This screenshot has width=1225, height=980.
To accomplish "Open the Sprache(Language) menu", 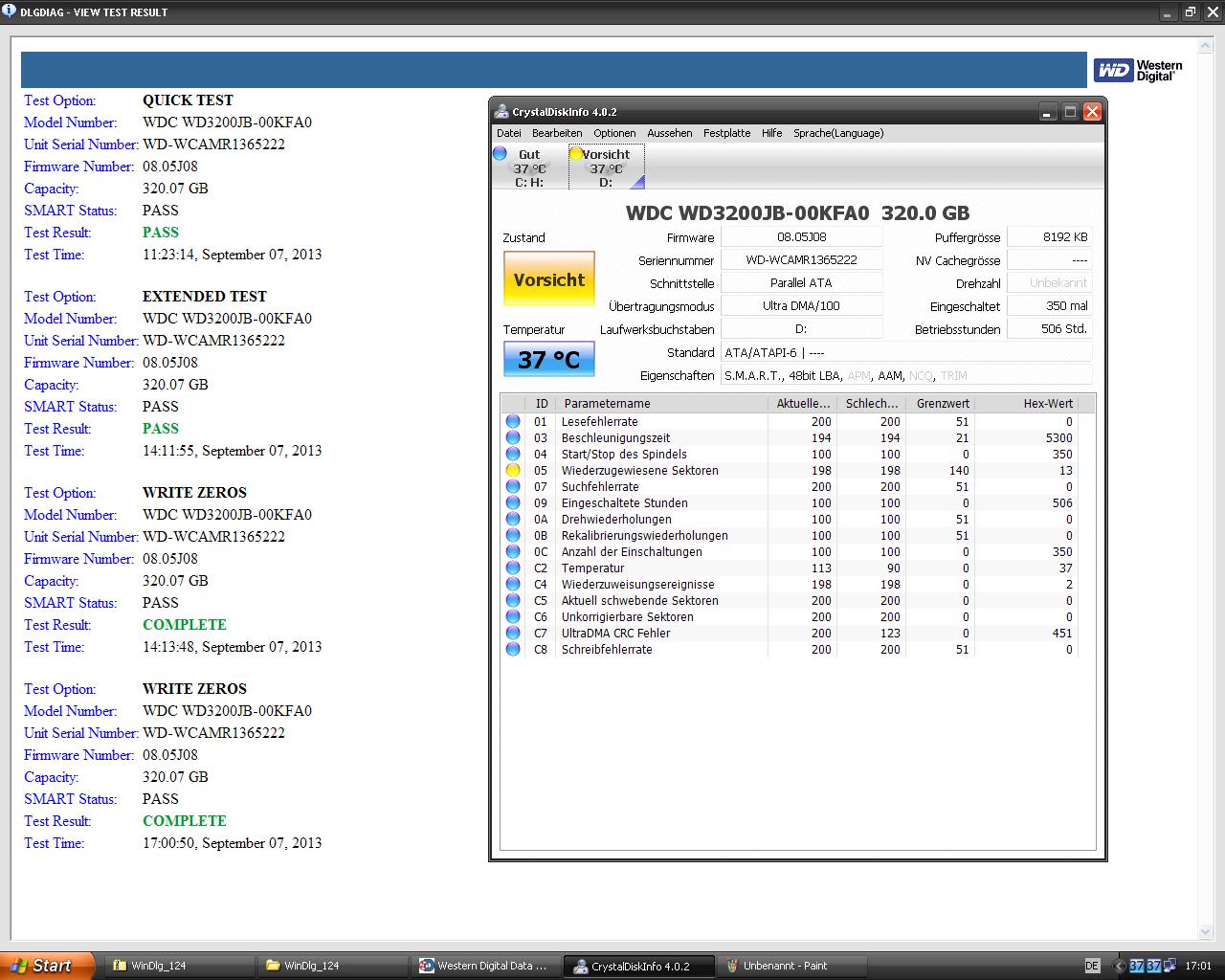I will (x=838, y=133).
